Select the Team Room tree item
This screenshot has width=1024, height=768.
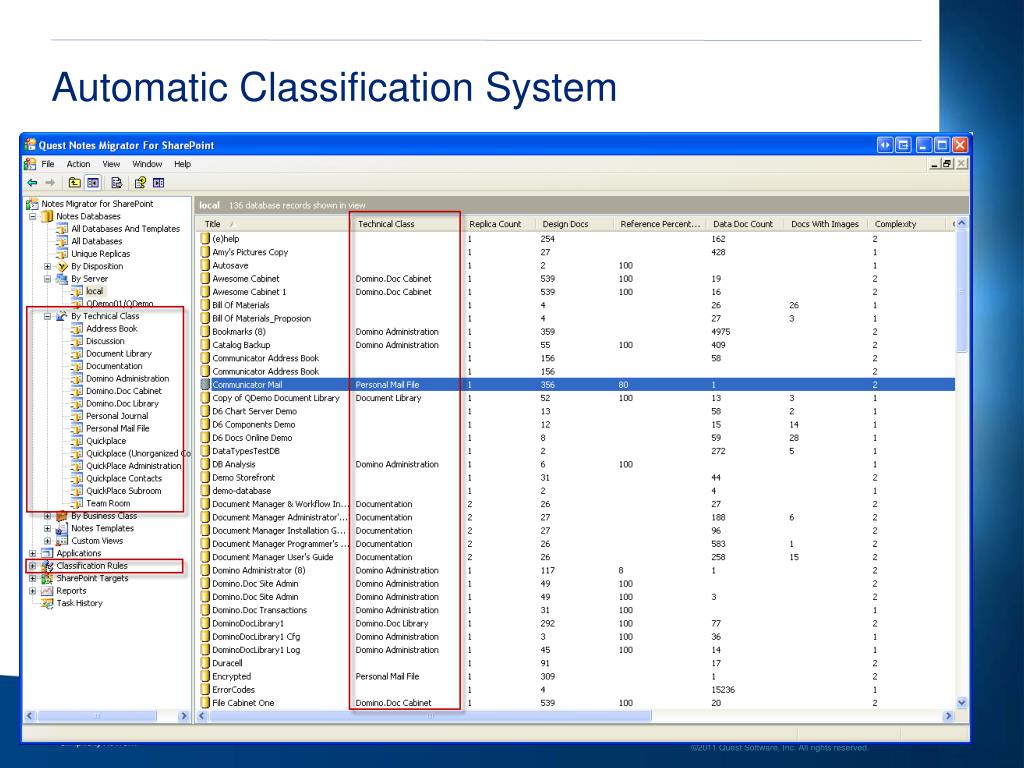click(108, 504)
